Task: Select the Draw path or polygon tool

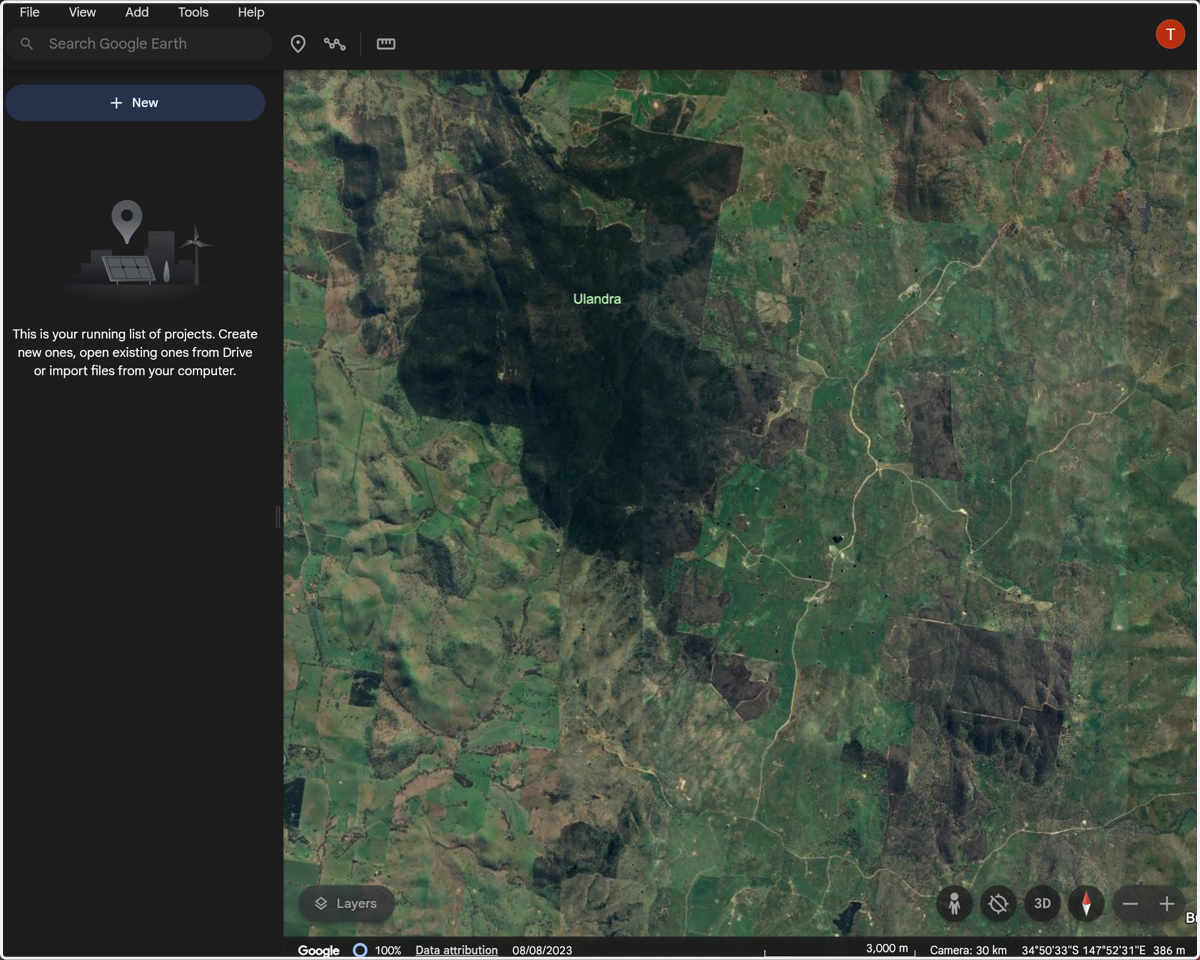Action: tap(335, 44)
